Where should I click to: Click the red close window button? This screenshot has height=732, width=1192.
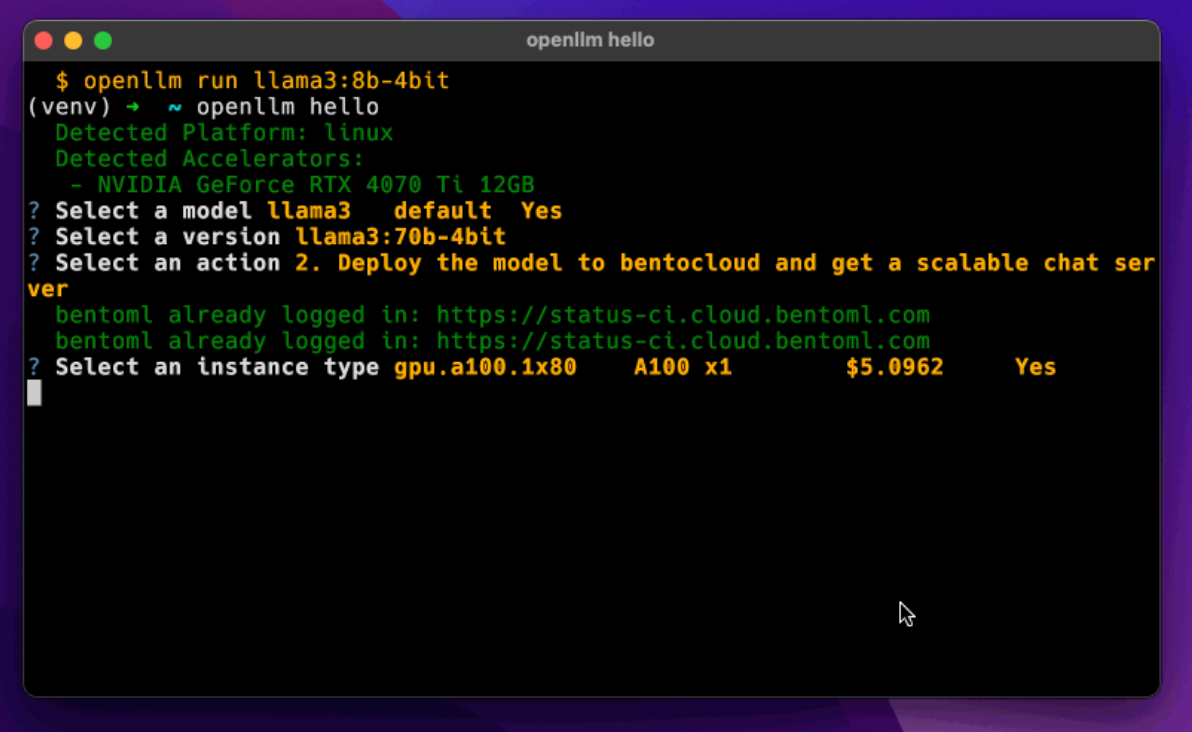(43, 41)
